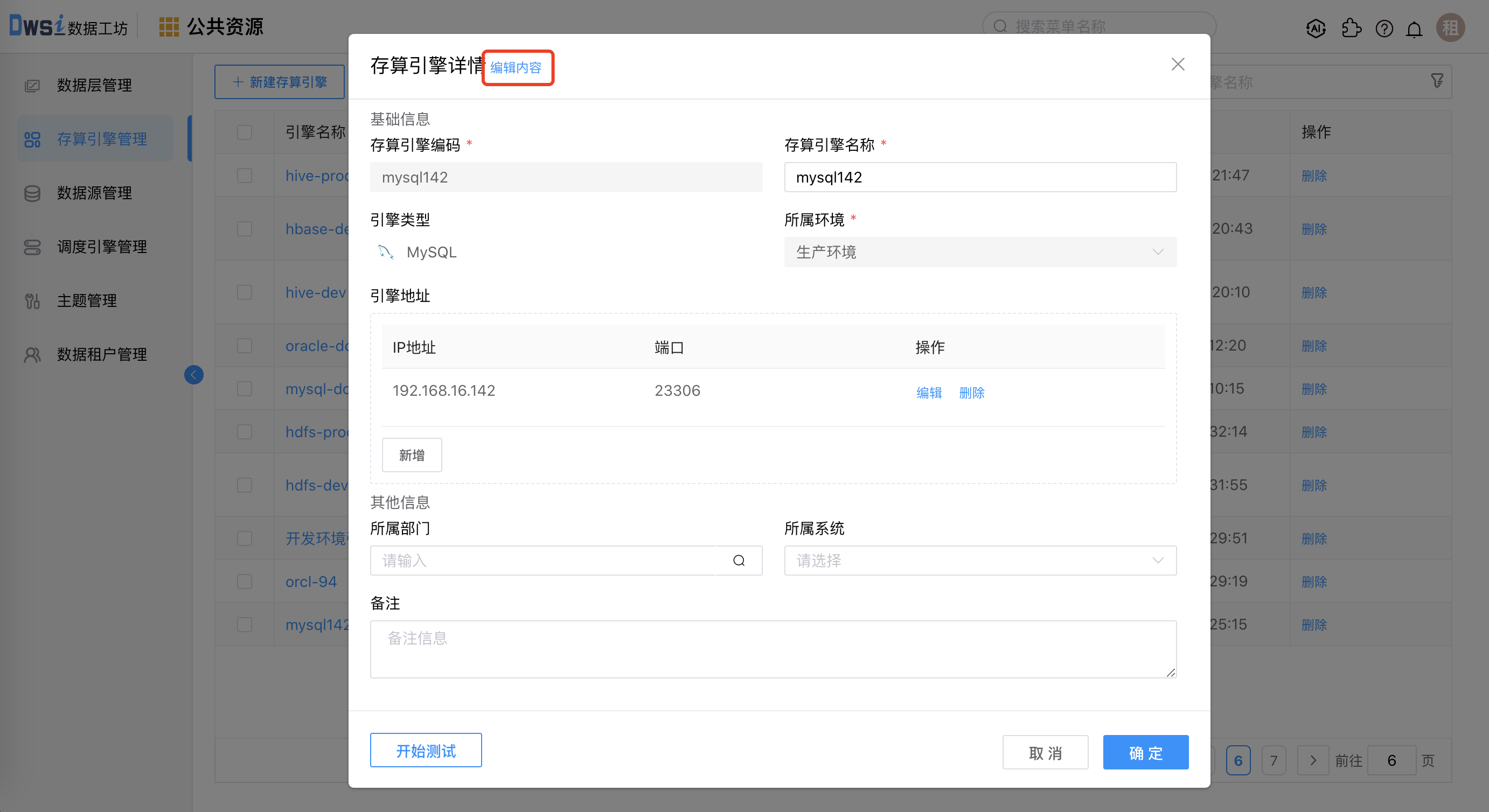Viewport: 1489px width, 812px height.
Task: Check the oracle row checkbox
Action: pos(245,346)
